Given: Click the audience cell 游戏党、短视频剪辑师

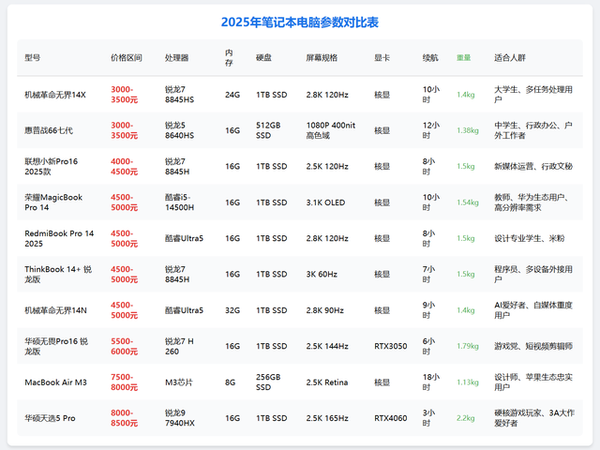Looking at the screenshot, I should [533, 346].
